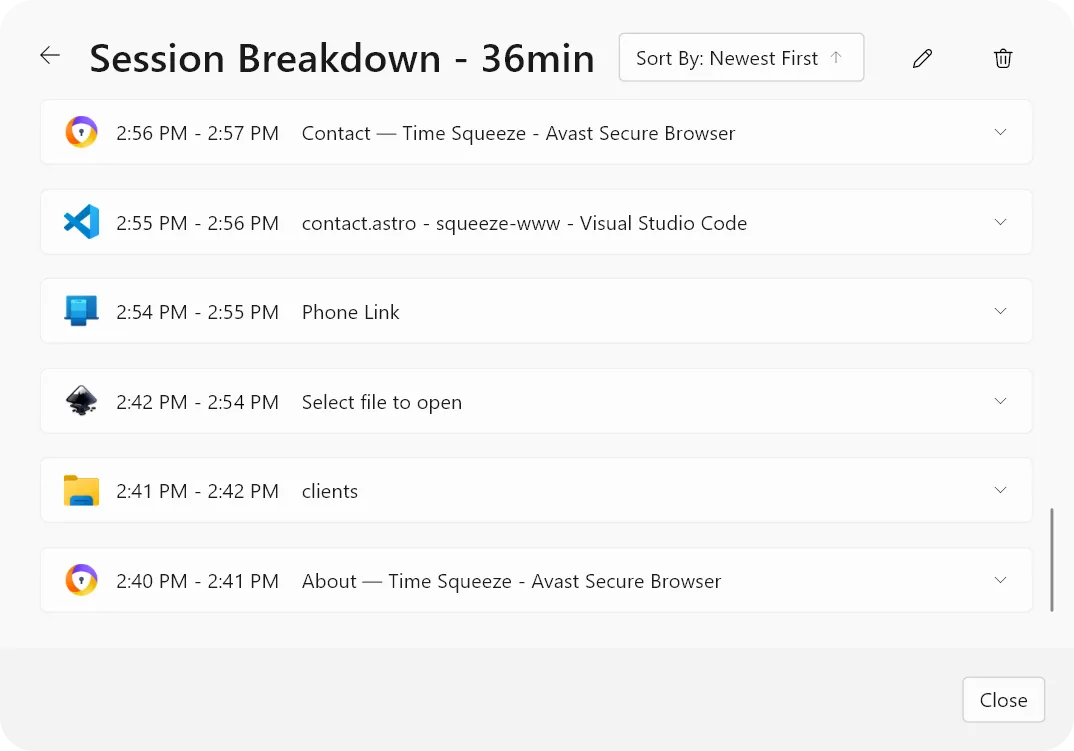Click Avast browser icon in Contact row
1074x751 pixels.
click(x=81, y=133)
